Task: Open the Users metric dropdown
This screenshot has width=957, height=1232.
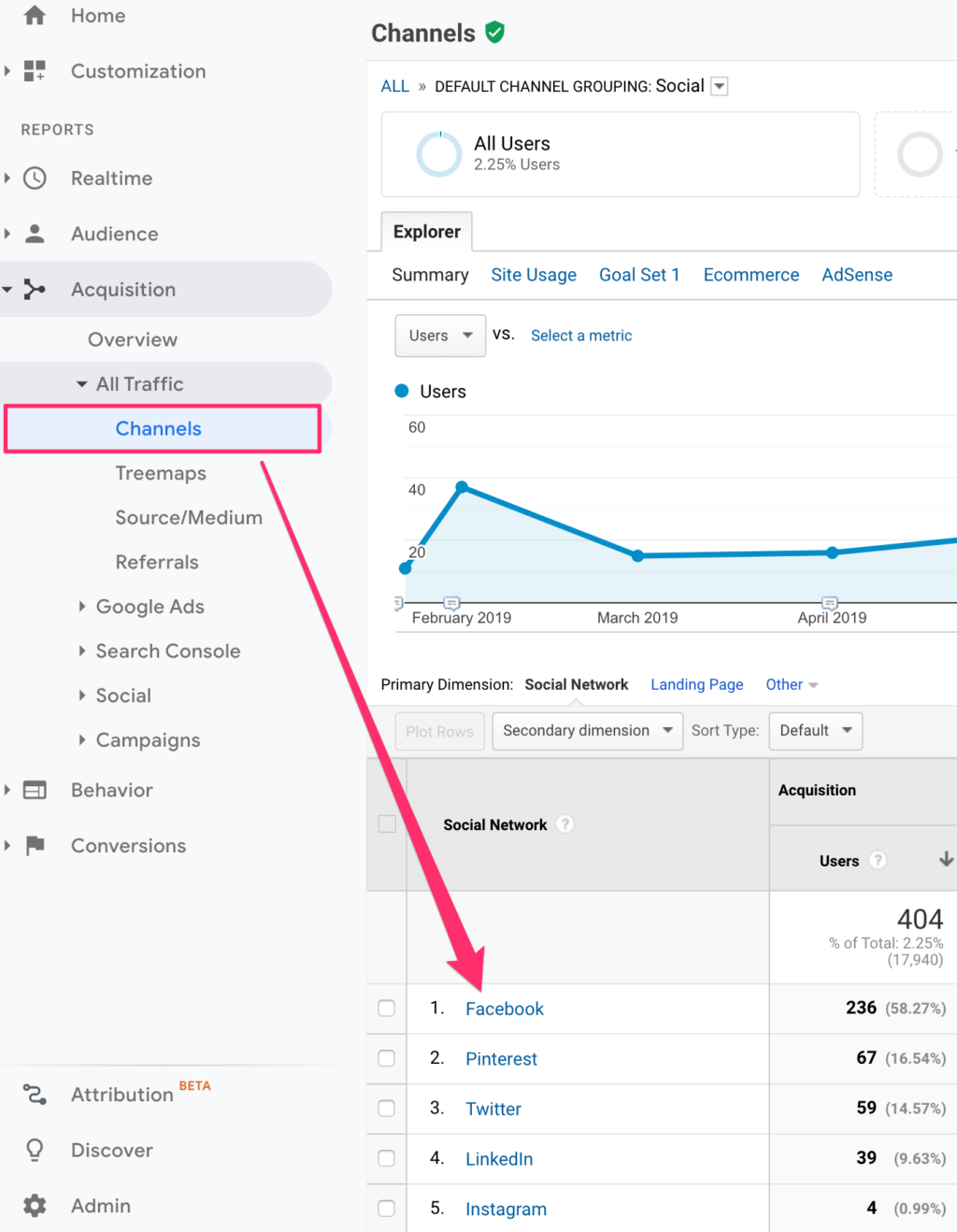Action: (x=440, y=336)
